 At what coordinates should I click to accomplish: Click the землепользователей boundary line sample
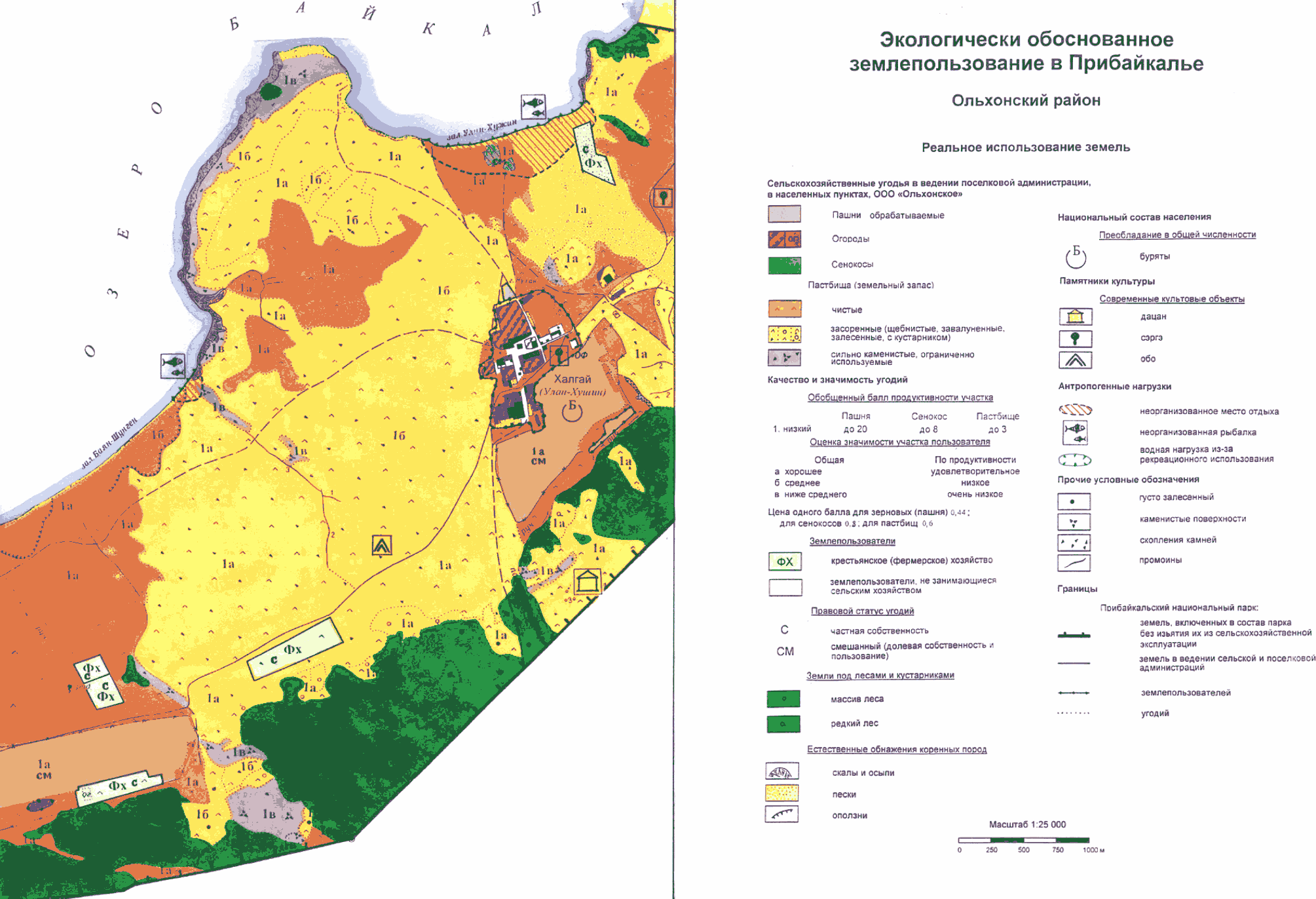click(x=1074, y=693)
